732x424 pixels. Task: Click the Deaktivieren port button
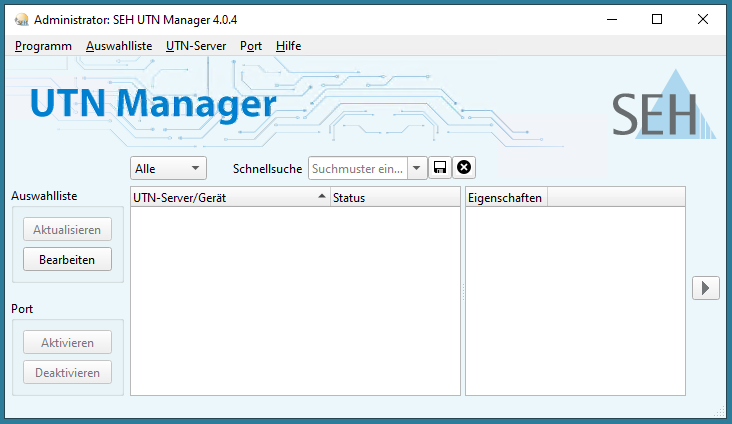(x=67, y=372)
